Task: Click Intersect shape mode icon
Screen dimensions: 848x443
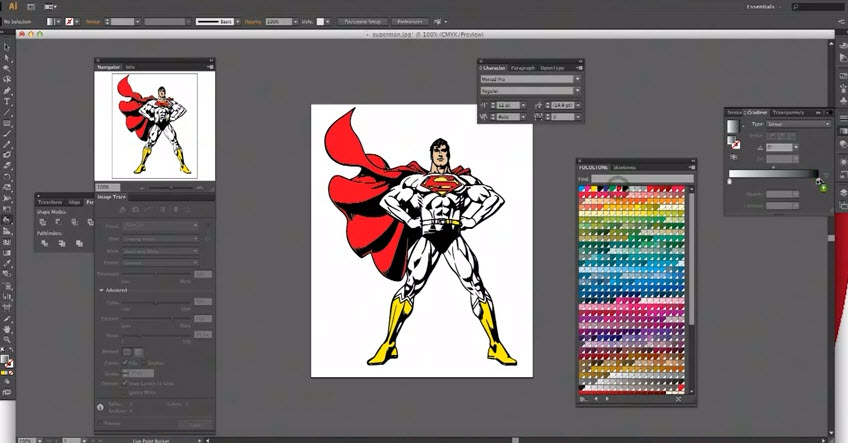Action: (x=75, y=222)
